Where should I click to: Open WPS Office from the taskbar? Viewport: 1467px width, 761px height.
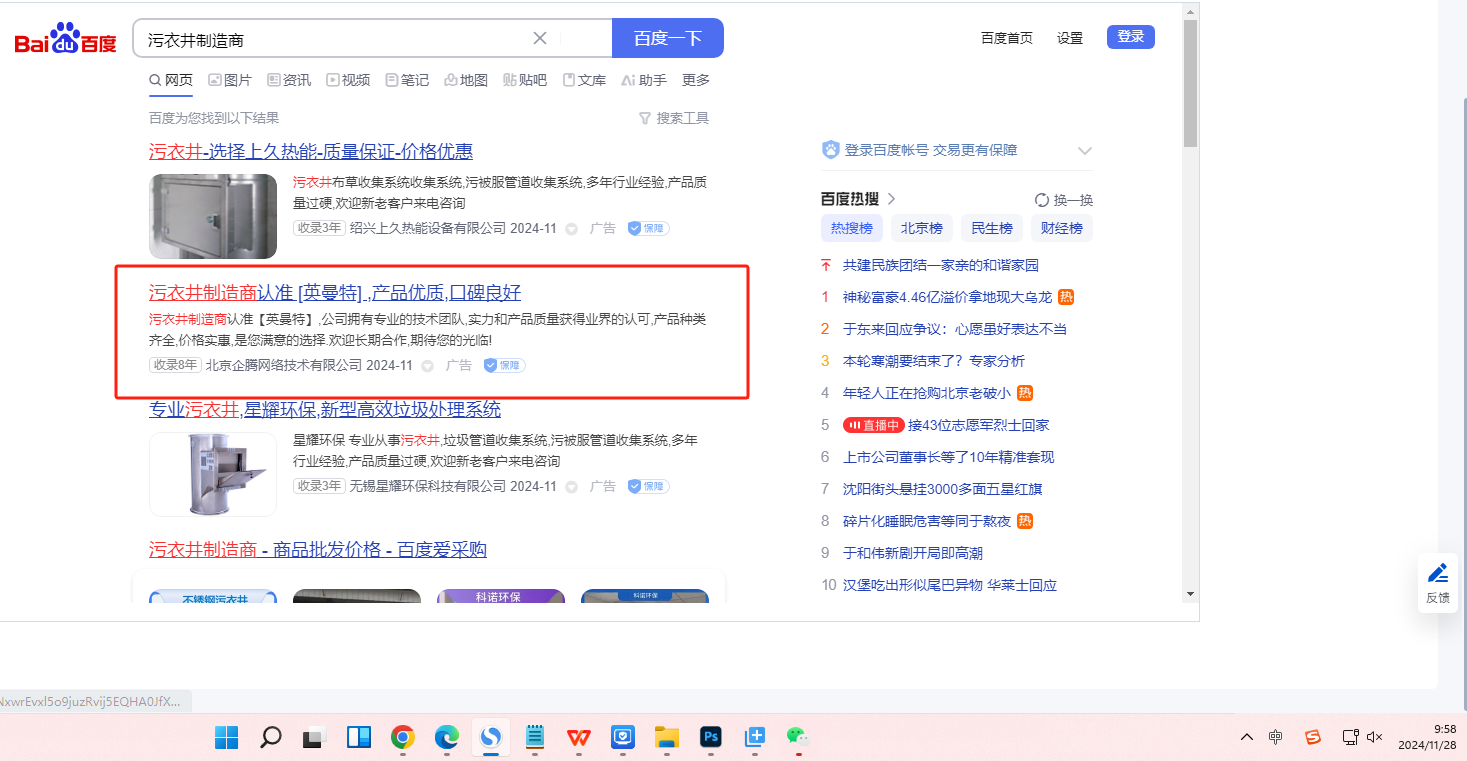pos(579,738)
